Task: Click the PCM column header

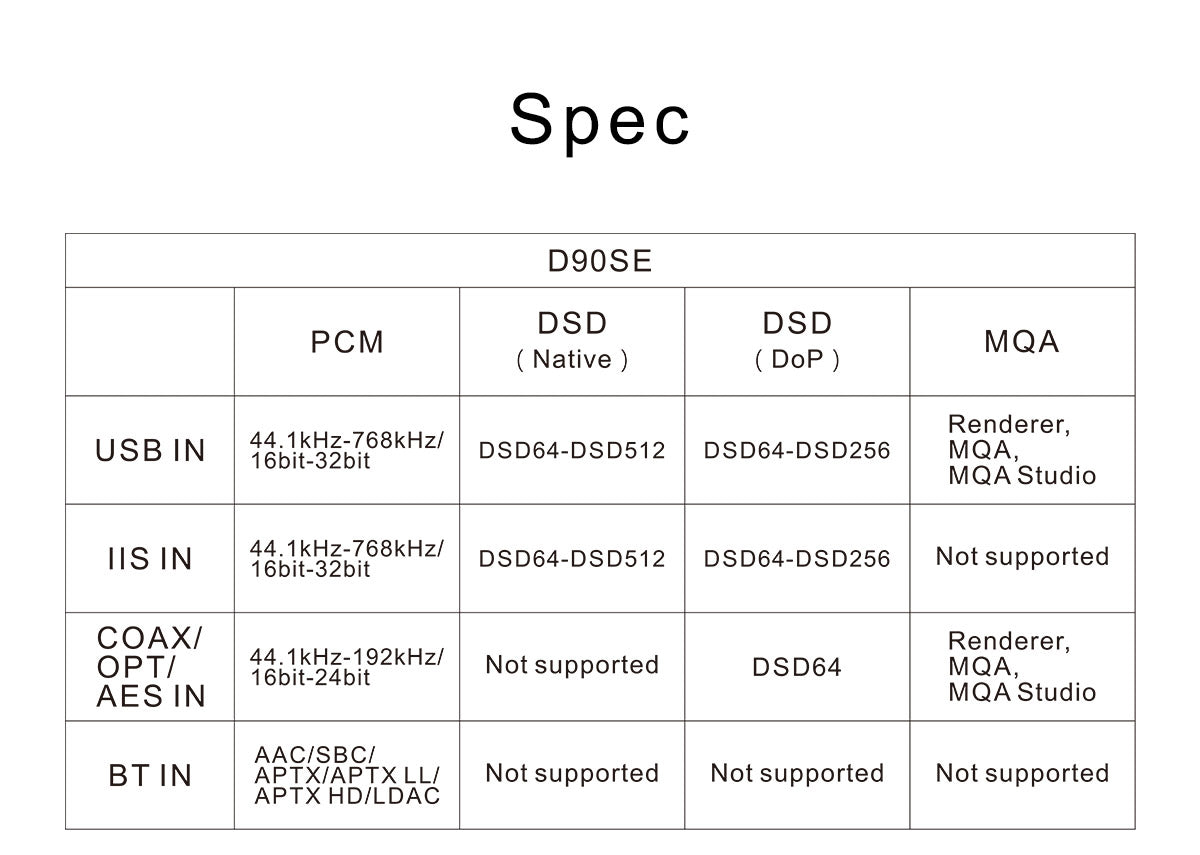Action: tap(347, 342)
